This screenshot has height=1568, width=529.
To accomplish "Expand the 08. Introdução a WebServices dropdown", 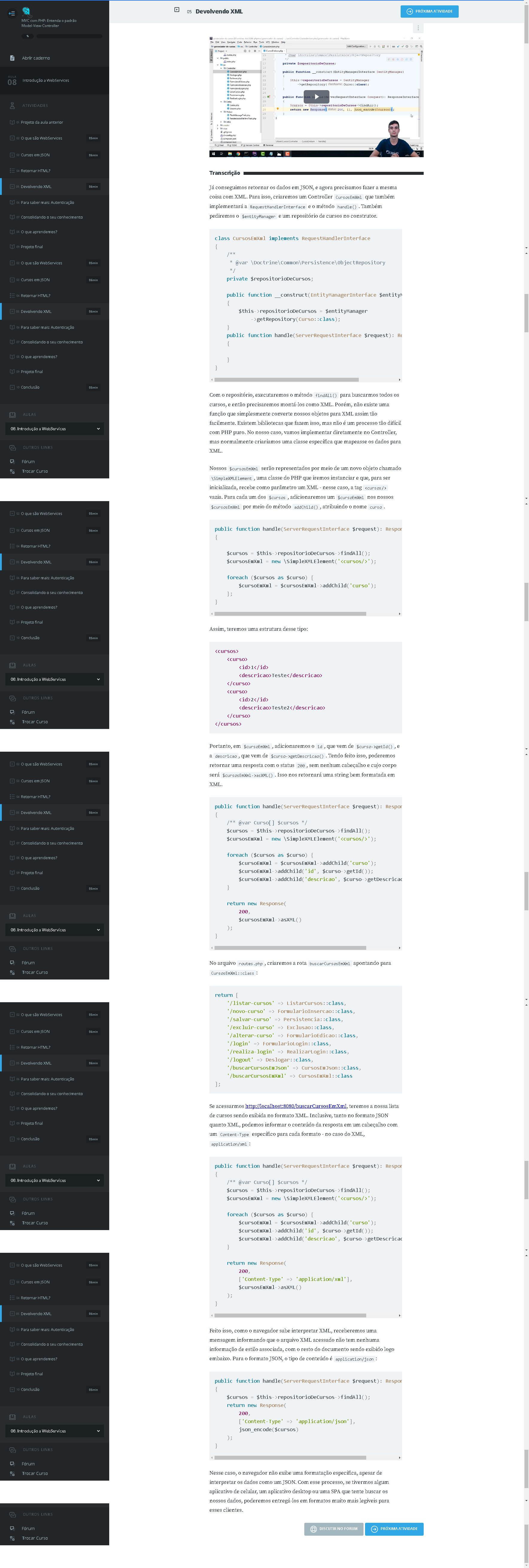I will point(54,429).
